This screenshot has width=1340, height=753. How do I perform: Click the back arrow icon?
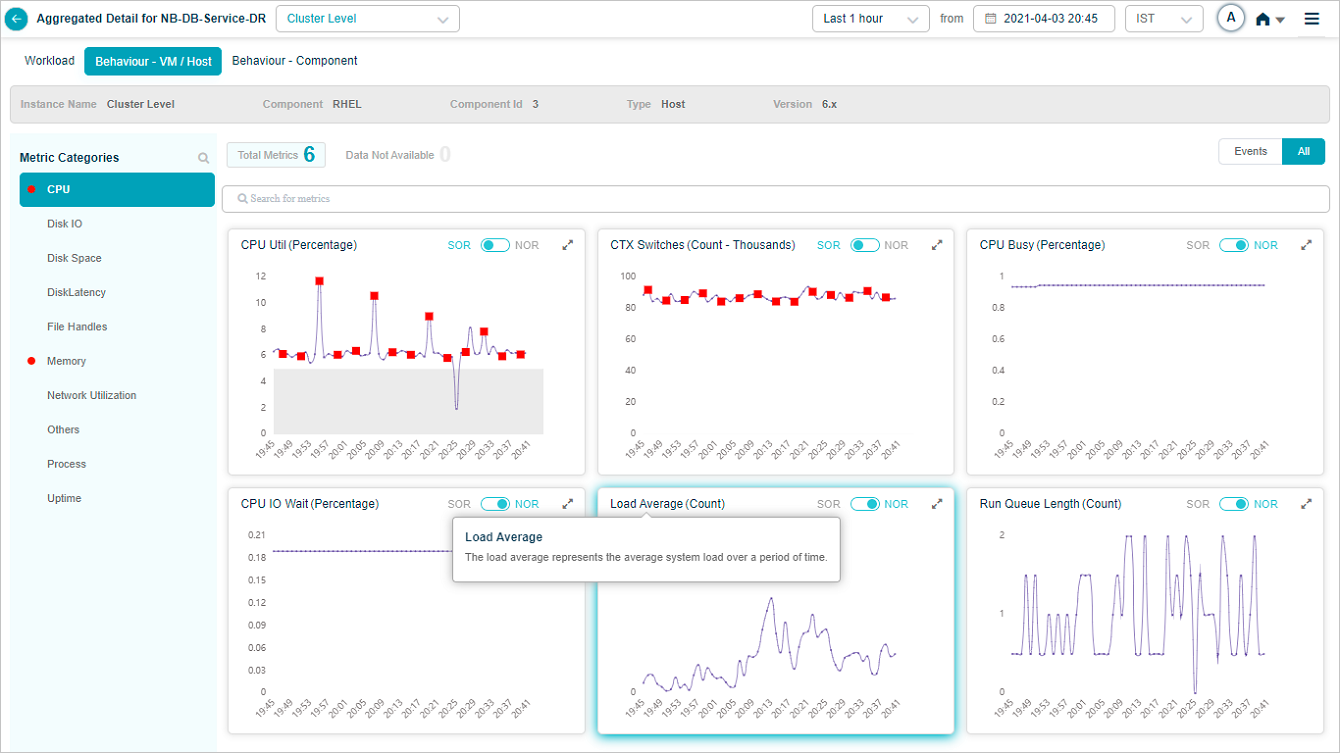[x=17, y=19]
